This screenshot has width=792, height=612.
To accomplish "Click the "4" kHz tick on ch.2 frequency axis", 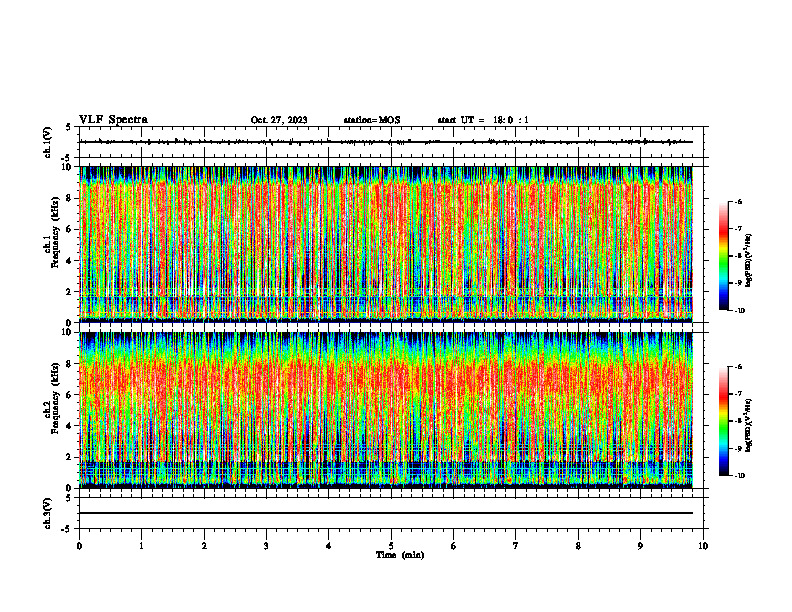I will 70,426.
